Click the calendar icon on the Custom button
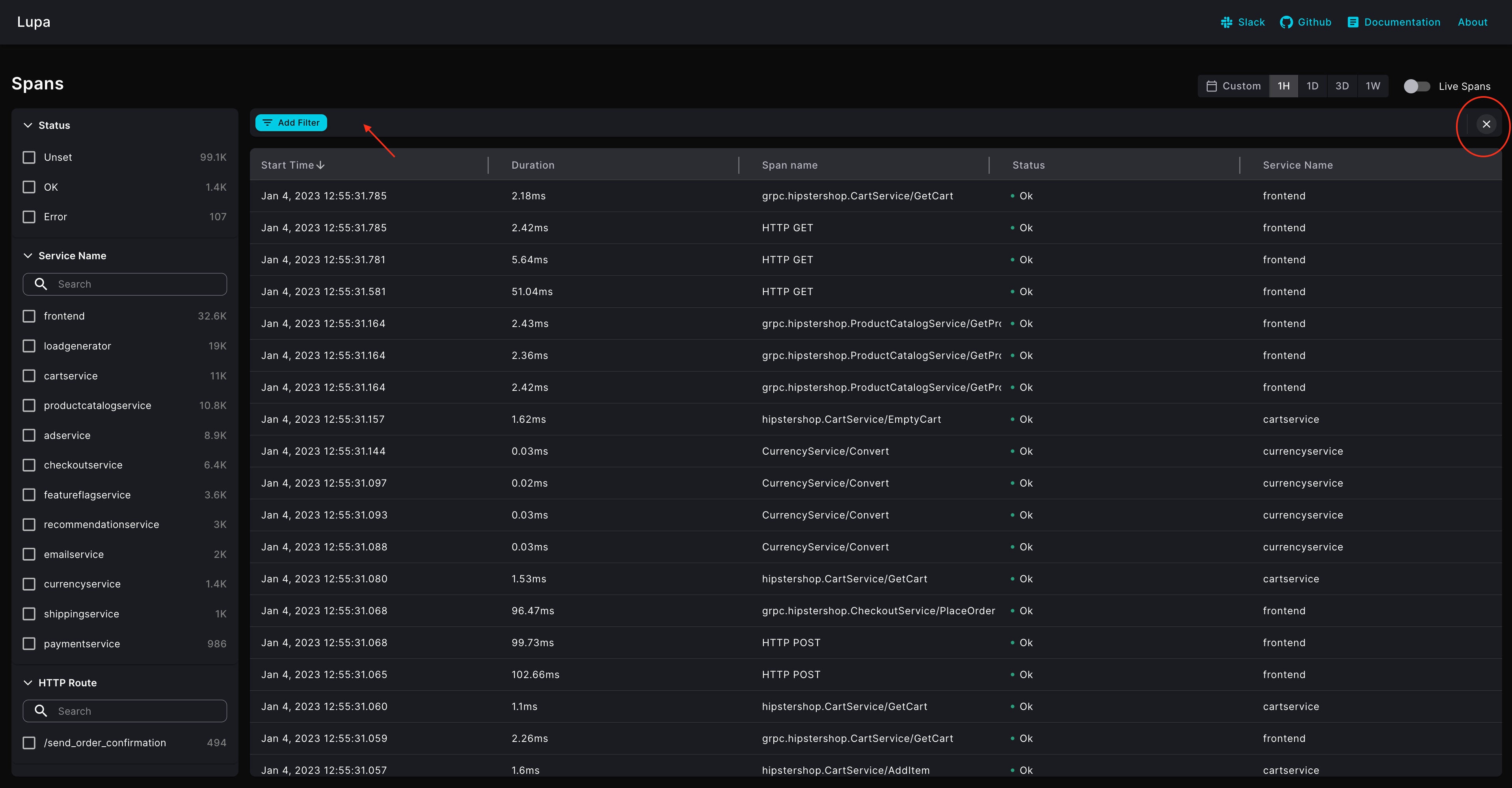This screenshot has height=788, width=1512. (1212, 85)
